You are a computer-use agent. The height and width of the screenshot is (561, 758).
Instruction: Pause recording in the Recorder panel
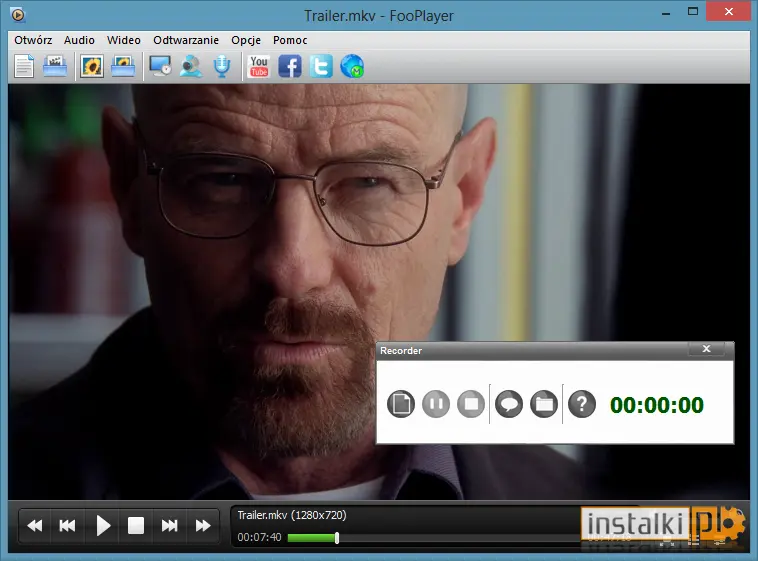[436, 404]
